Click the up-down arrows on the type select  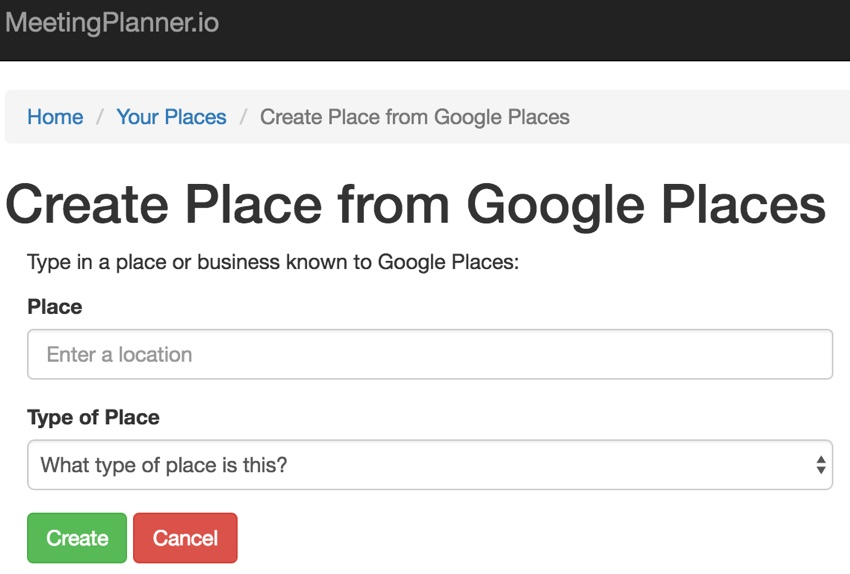point(820,465)
